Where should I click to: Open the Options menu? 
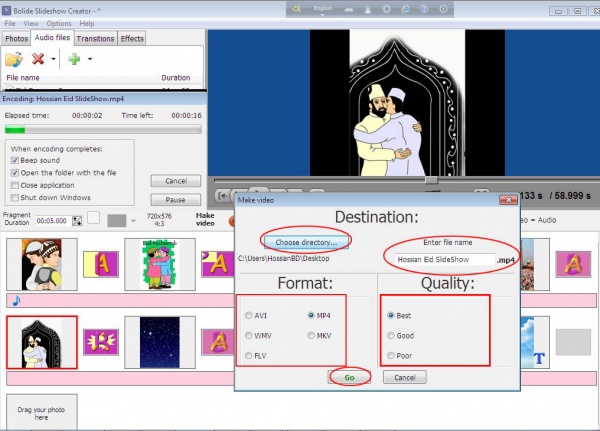(59, 23)
